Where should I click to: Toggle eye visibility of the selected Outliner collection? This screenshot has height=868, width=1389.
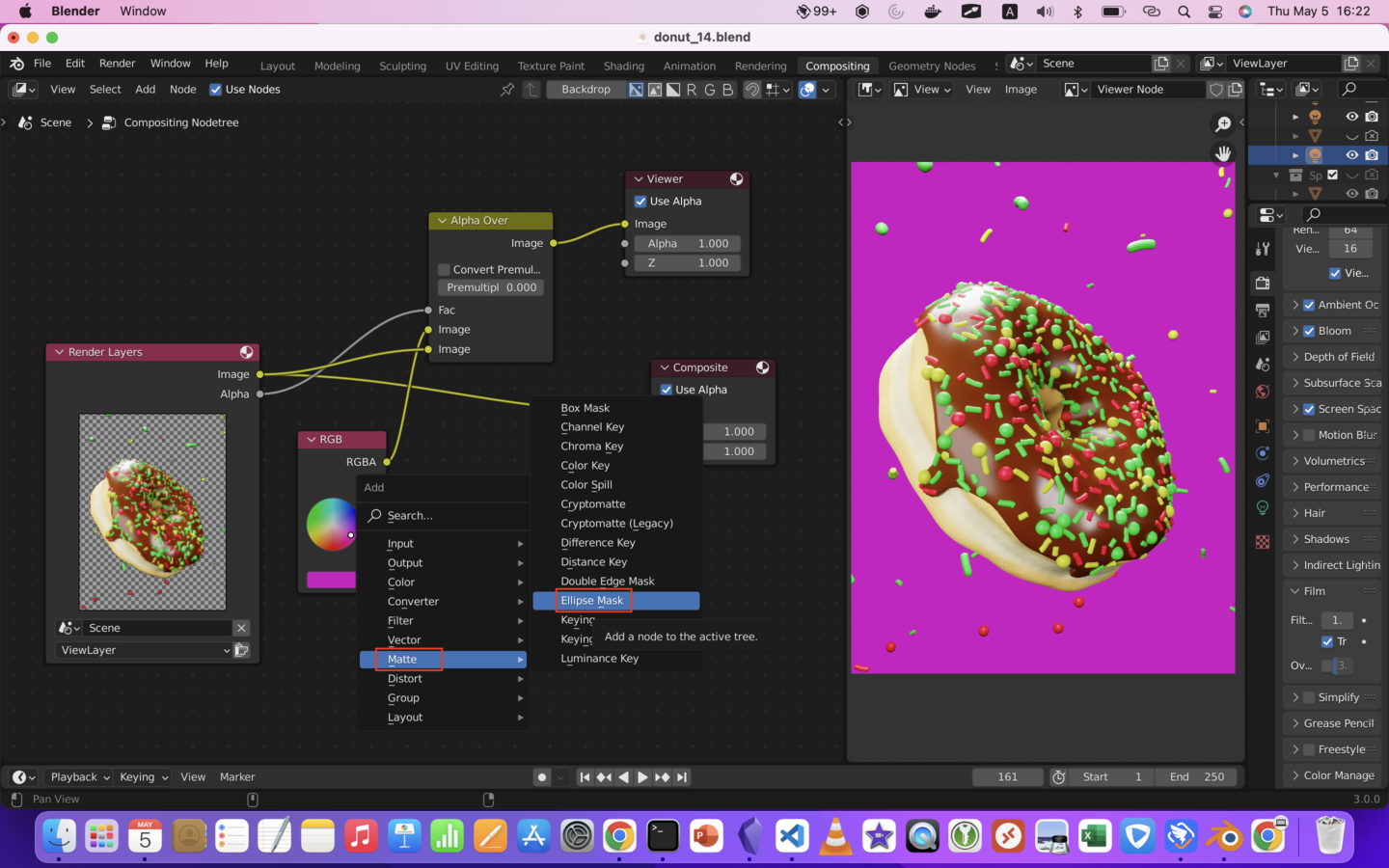[1351, 154]
